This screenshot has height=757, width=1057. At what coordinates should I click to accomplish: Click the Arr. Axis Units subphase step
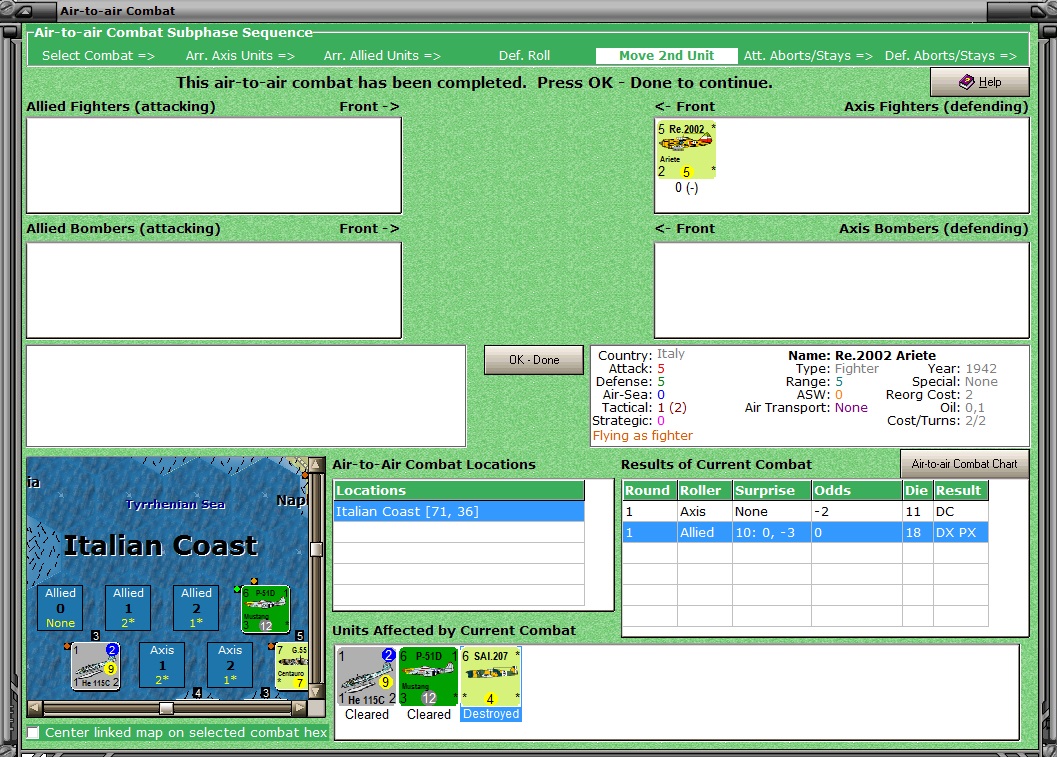240,56
